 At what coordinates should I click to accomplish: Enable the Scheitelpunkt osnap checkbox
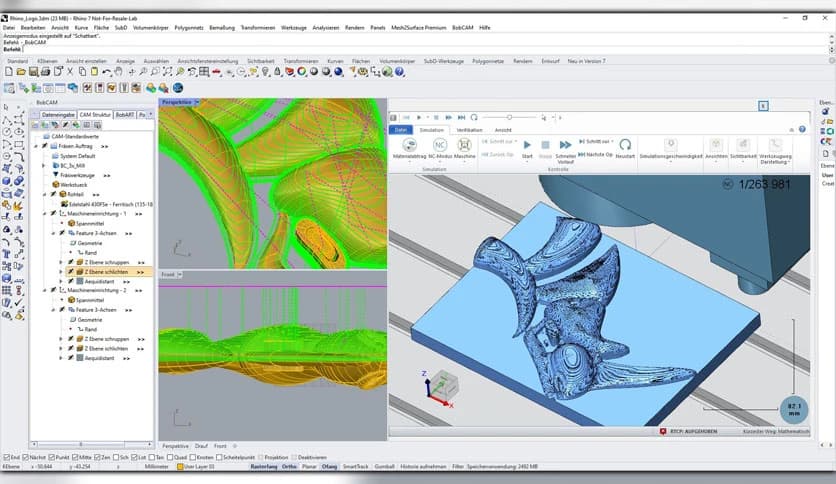pyautogui.click(x=219, y=457)
